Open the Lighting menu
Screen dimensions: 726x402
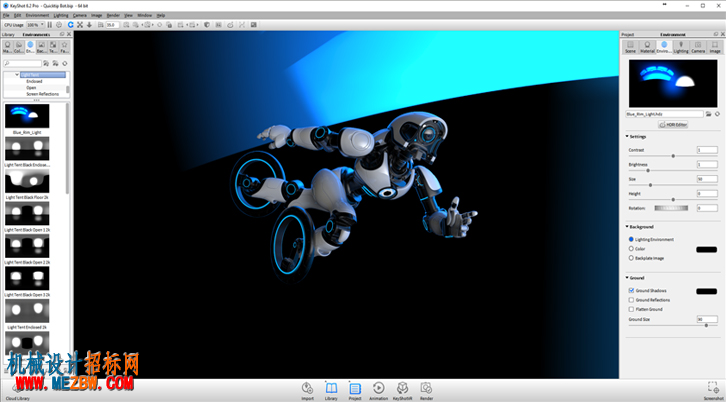(x=61, y=15)
